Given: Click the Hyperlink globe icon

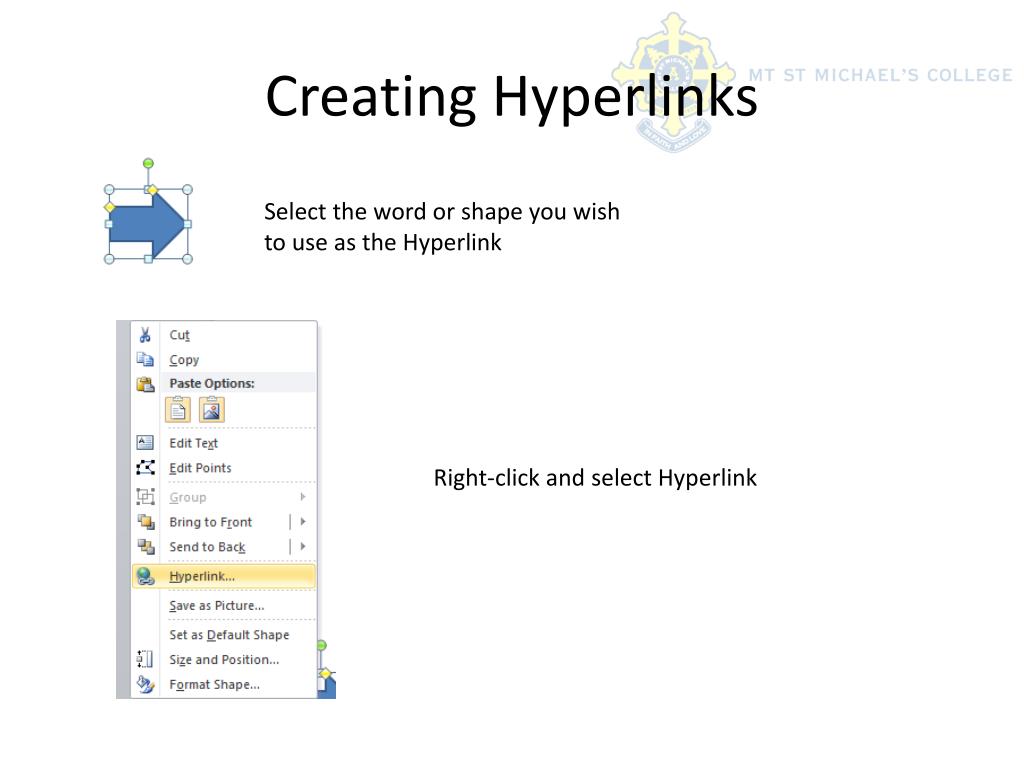Looking at the screenshot, I should 145,576.
